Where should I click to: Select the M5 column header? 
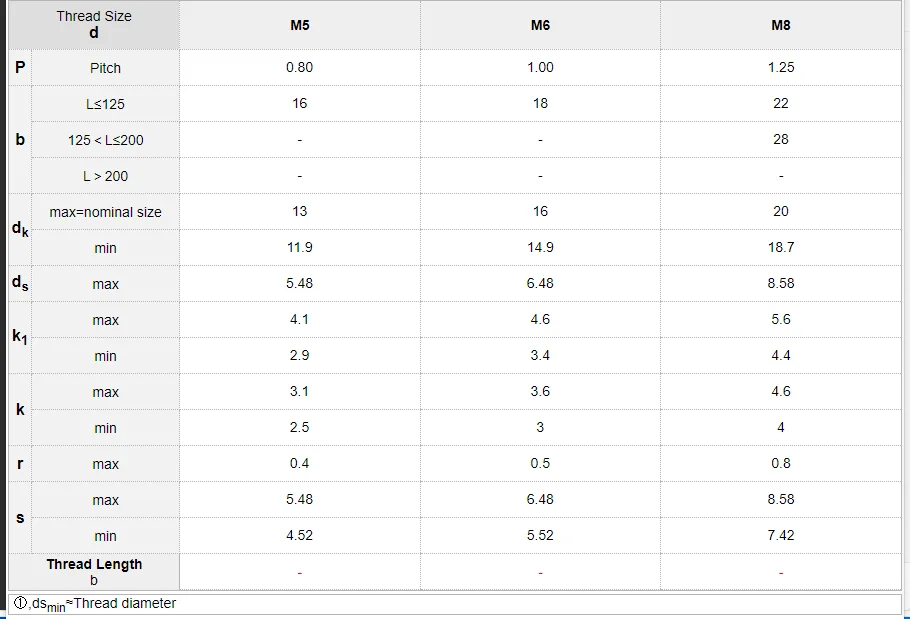point(299,25)
